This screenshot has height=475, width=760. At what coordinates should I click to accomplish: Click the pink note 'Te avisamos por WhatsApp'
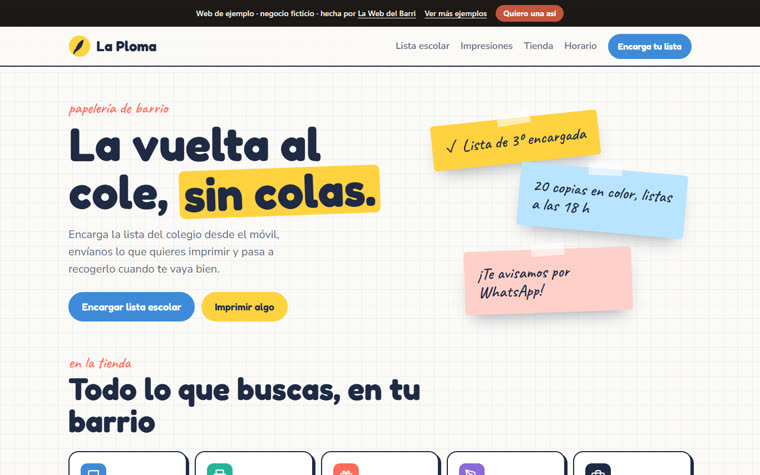[x=548, y=281]
